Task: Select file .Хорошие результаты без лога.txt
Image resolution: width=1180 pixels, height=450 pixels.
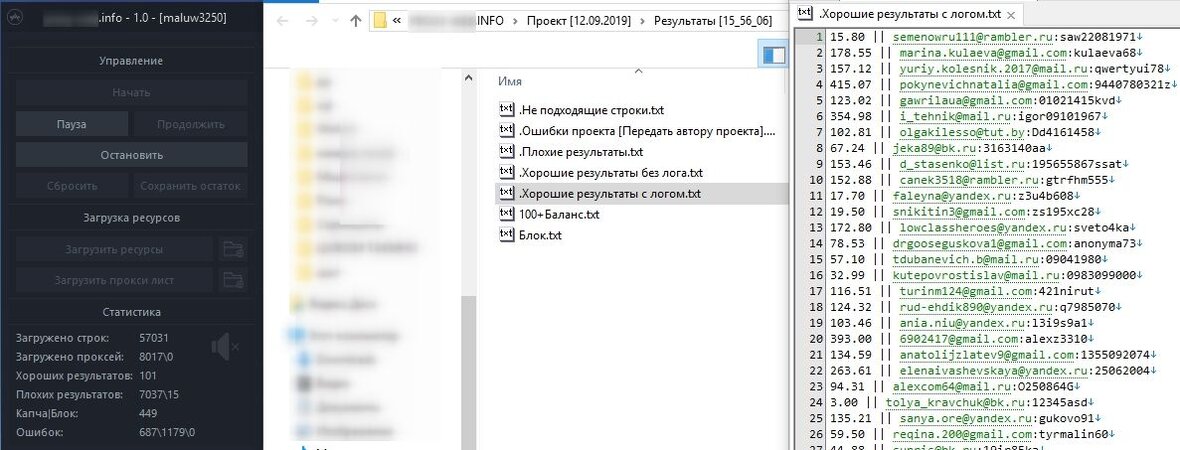Action: 610,172
